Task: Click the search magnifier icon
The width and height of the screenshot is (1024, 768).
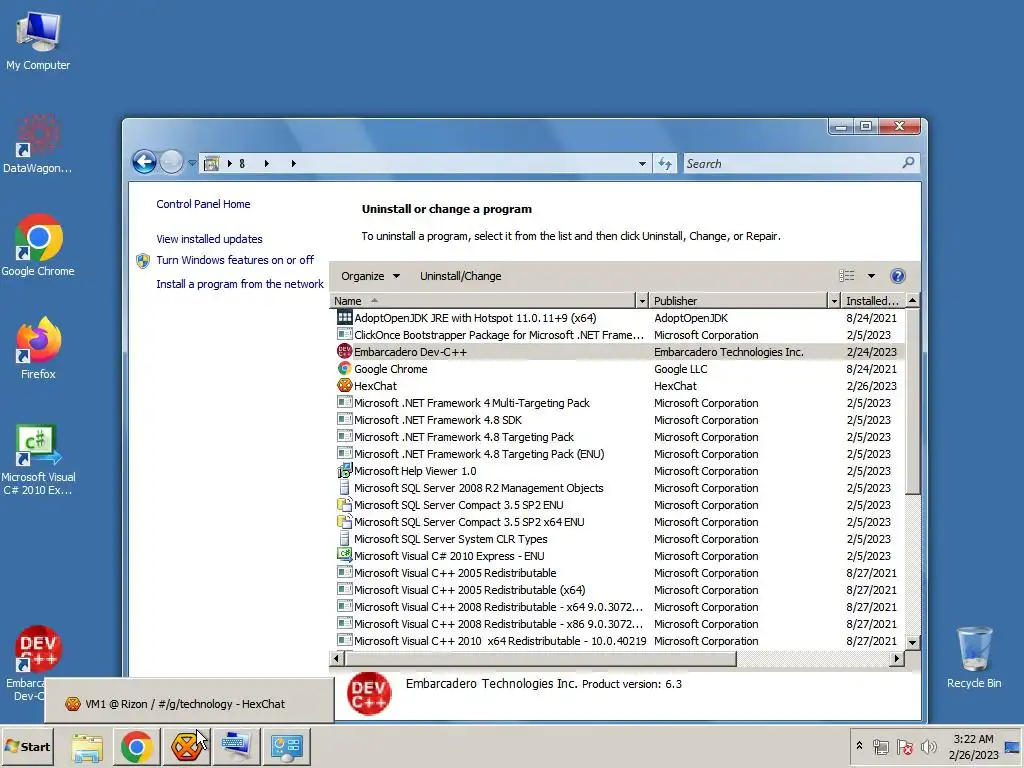Action: click(x=908, y=163)
